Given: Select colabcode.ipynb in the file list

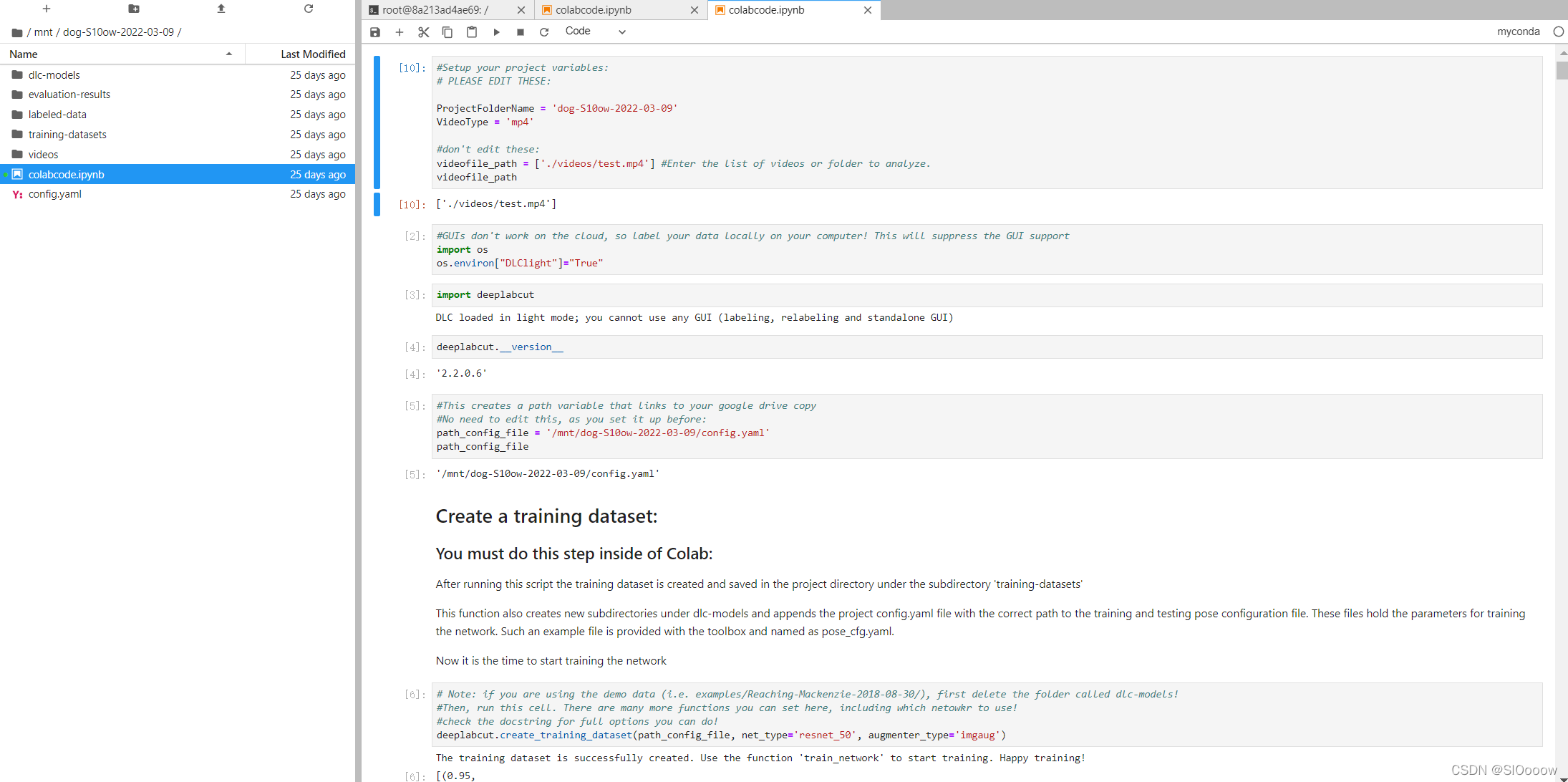Looking at the screenshot, I should [x=178, y=175].
